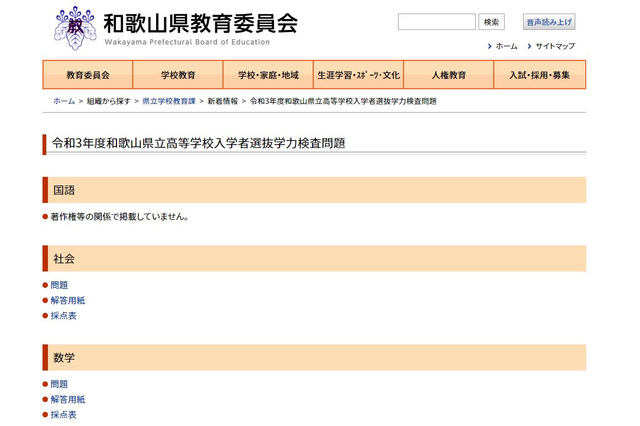640x426 pixels.
Task: Click the 和歌山県教育委員会 site title
Action: [200, 24]
